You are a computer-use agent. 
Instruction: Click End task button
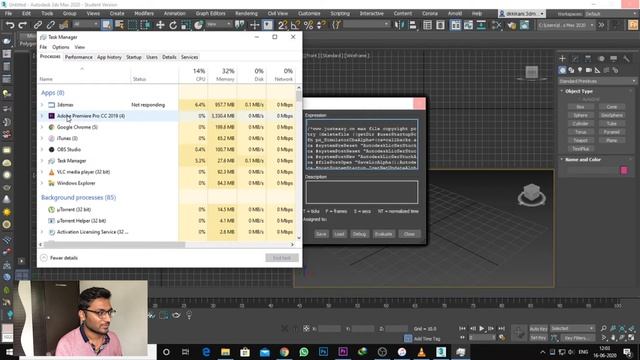click(282, 258)
